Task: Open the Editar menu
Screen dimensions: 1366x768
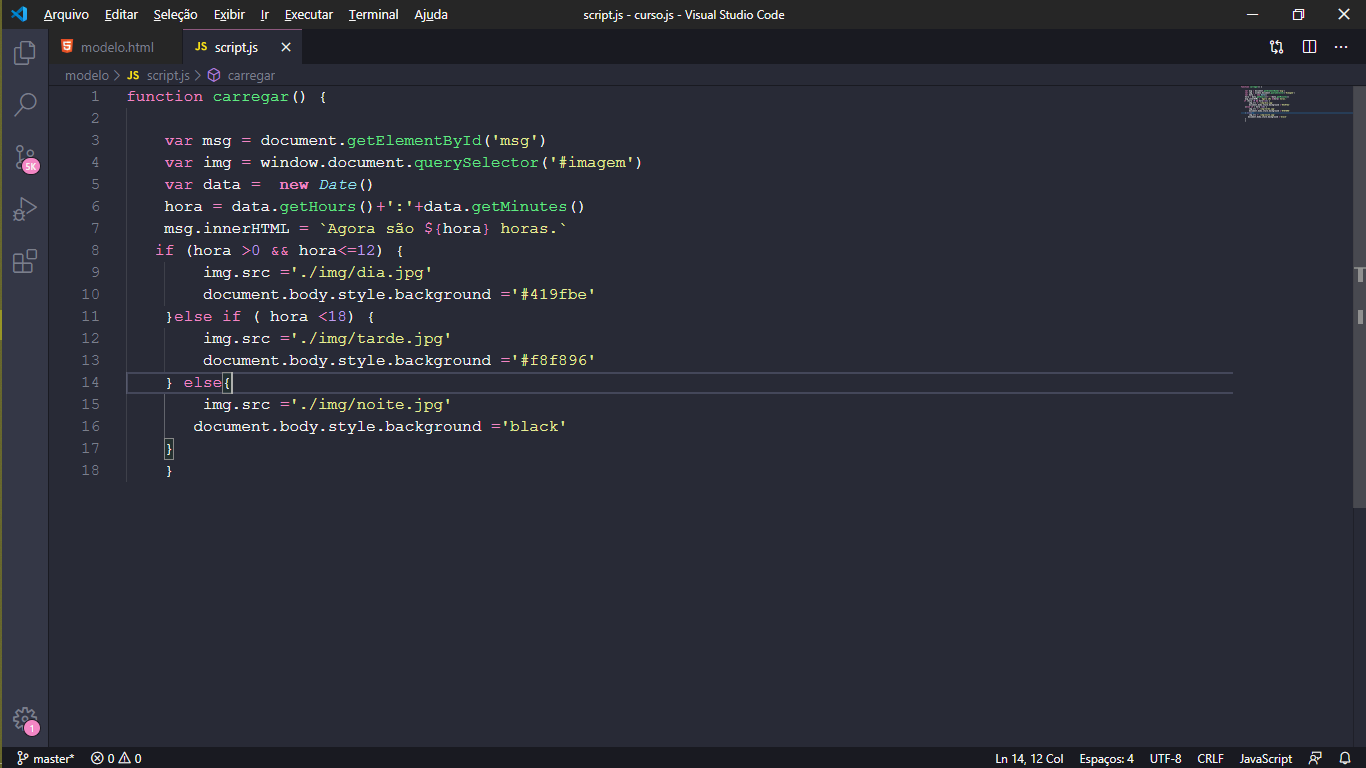Action: coord(122,15)
